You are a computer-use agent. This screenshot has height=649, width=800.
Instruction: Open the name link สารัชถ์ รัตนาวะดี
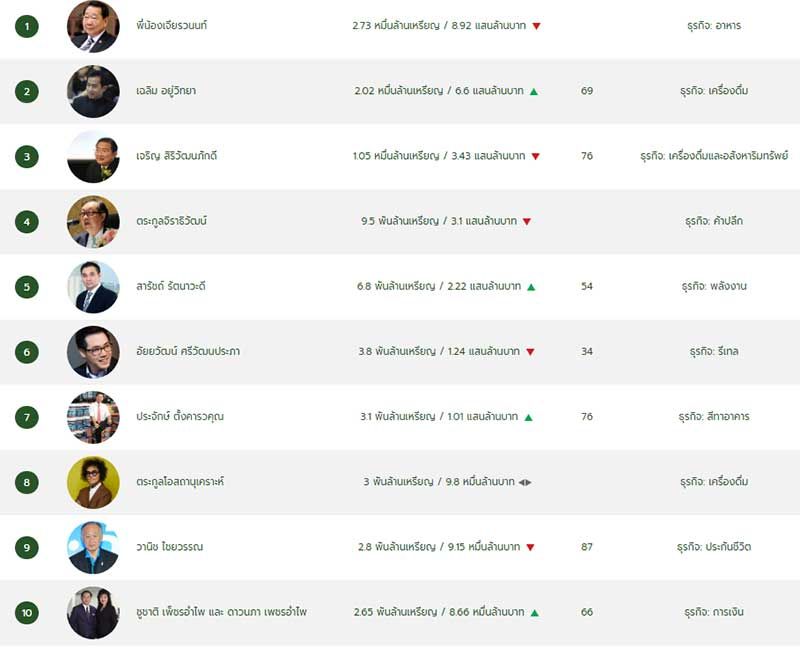[x=171, y=286]
